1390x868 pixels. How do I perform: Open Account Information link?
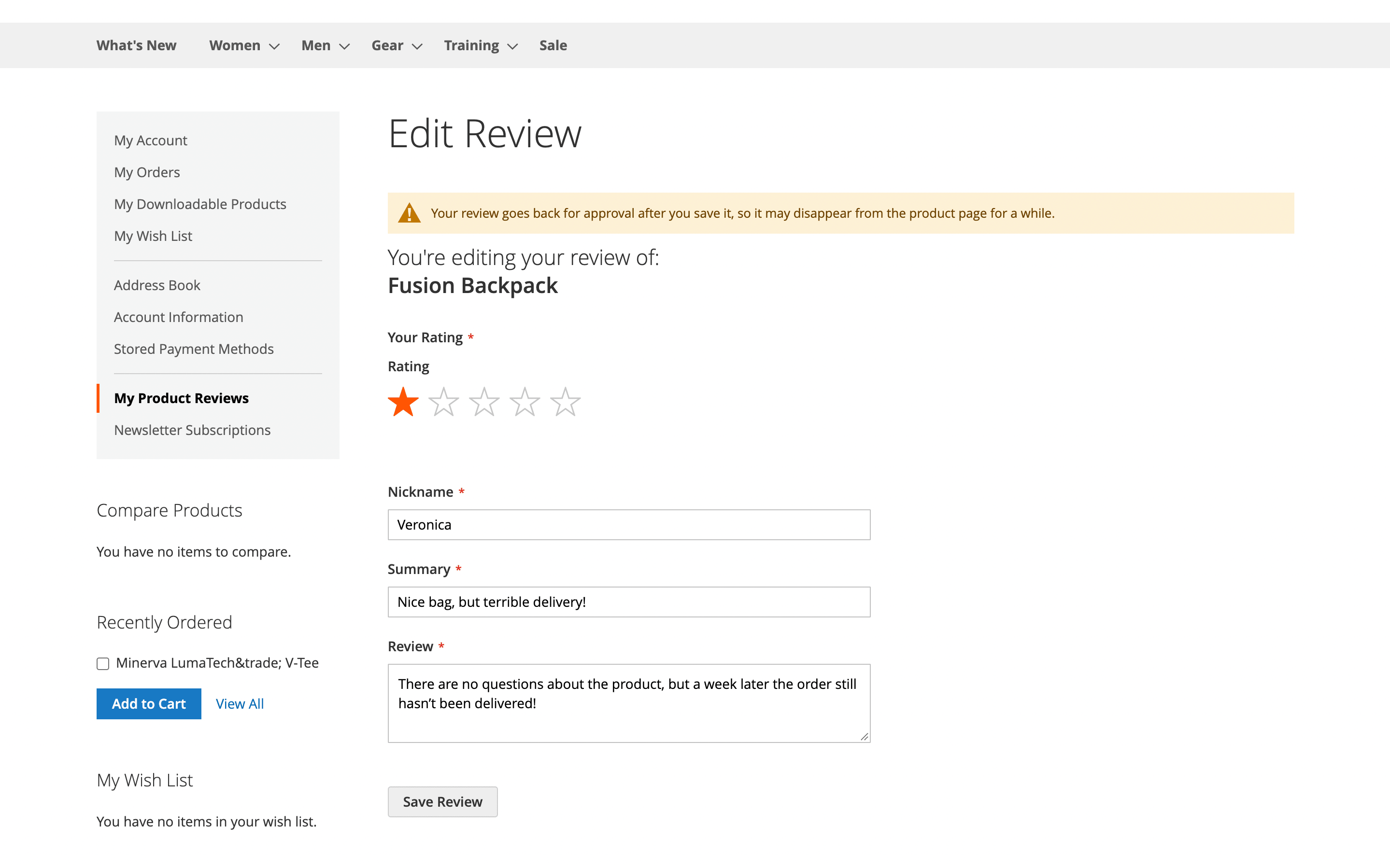pos(179,317)
